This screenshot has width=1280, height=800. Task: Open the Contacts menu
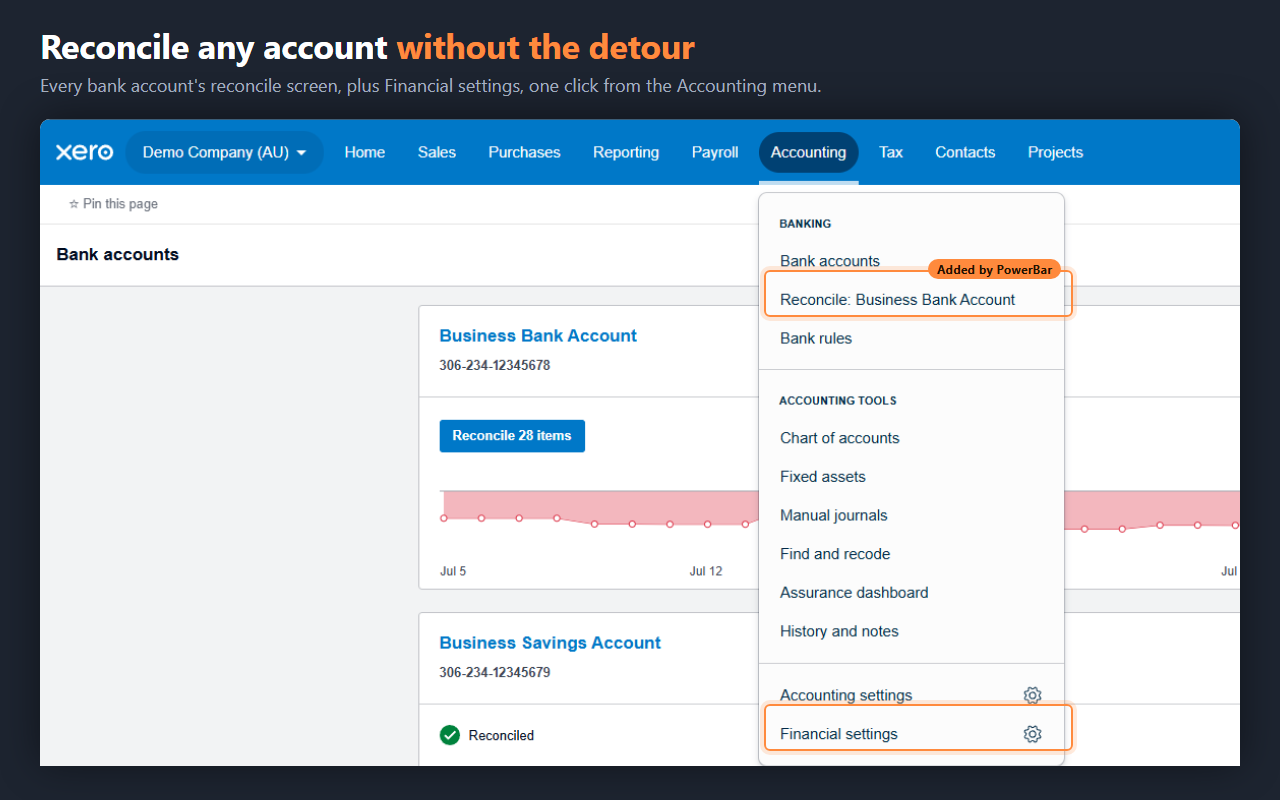click(965, 152)
